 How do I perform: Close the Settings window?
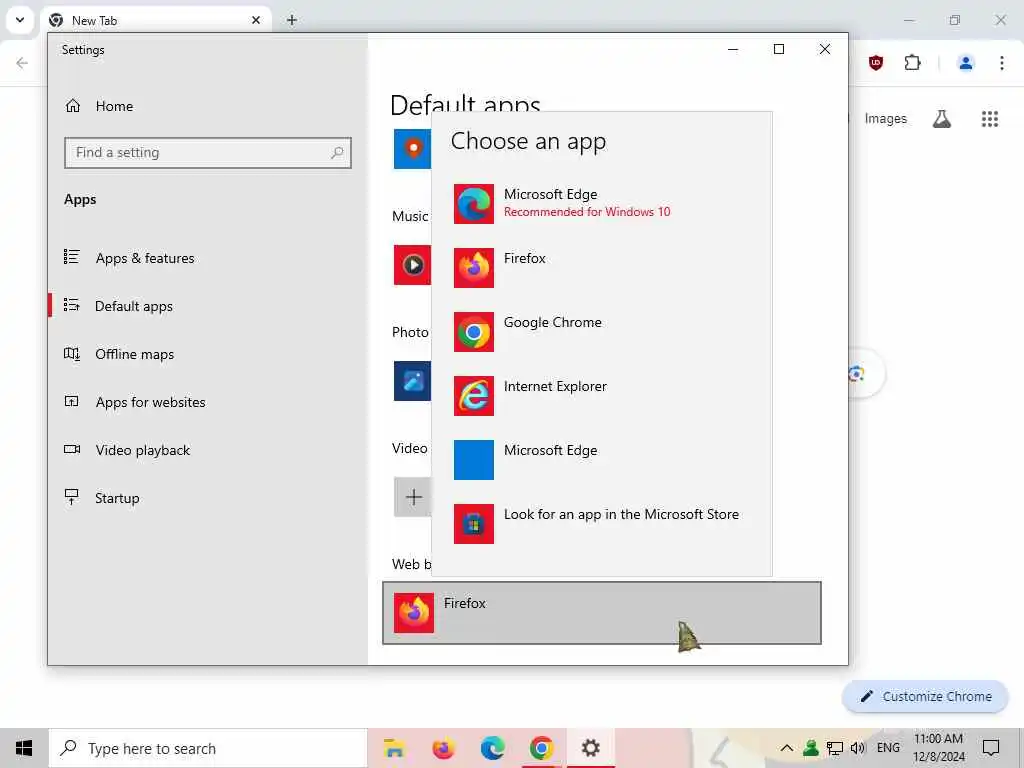(825, 49)
